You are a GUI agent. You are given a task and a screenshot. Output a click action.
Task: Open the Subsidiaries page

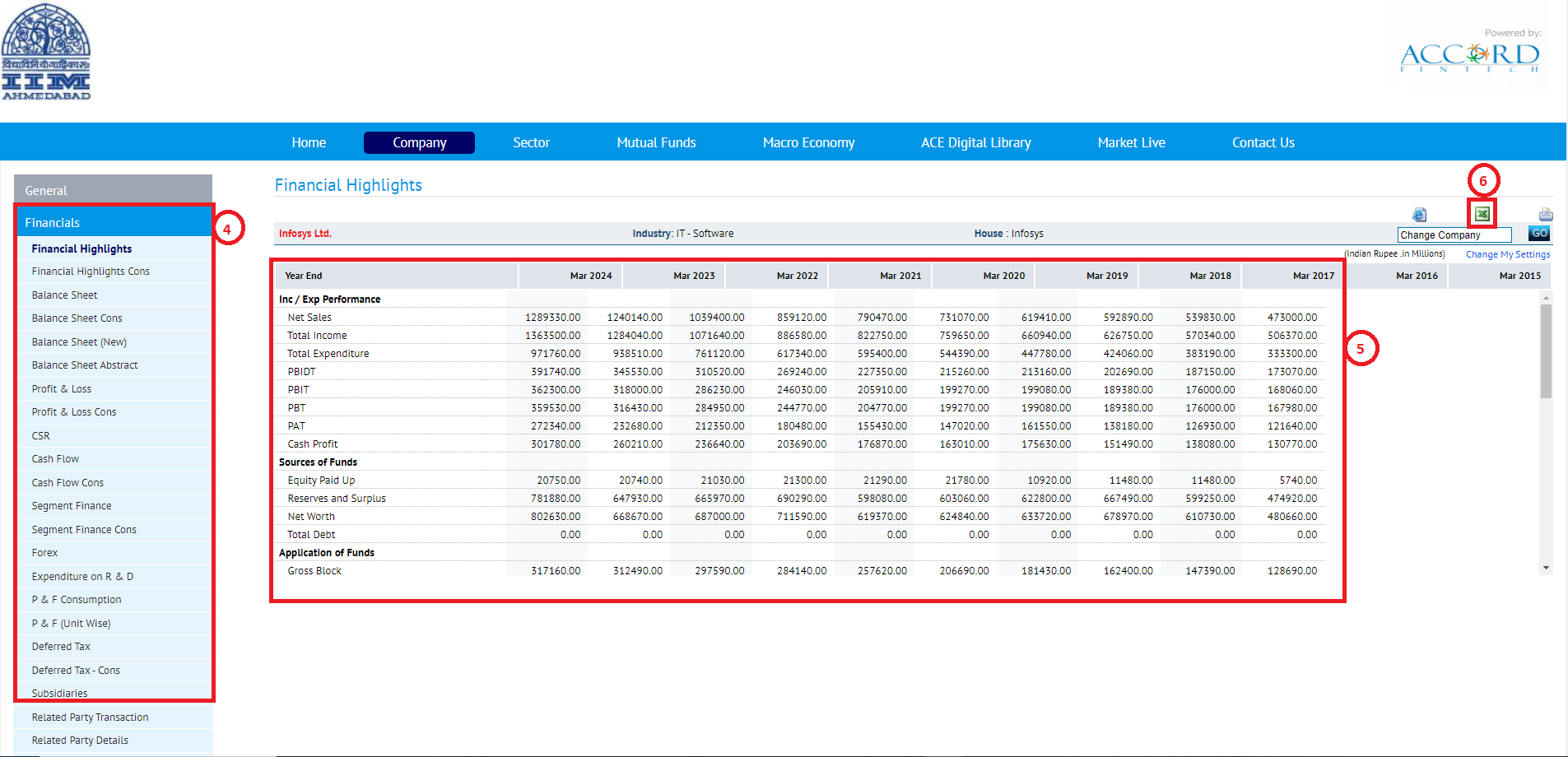click(x=59, y=694)
